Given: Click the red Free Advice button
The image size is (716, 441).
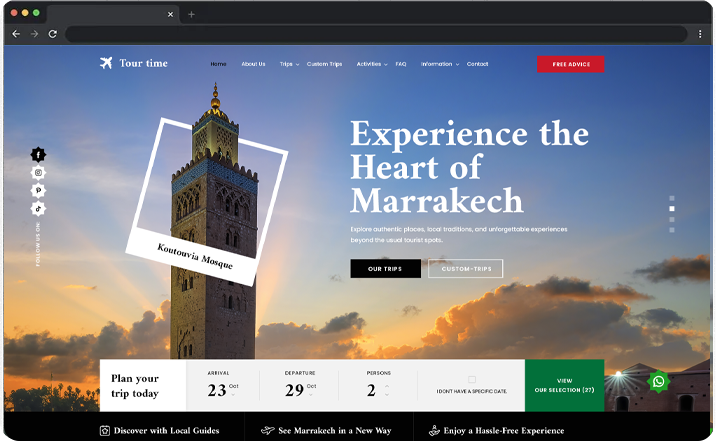Looking at the screenshot, I should tap(571, 64).
